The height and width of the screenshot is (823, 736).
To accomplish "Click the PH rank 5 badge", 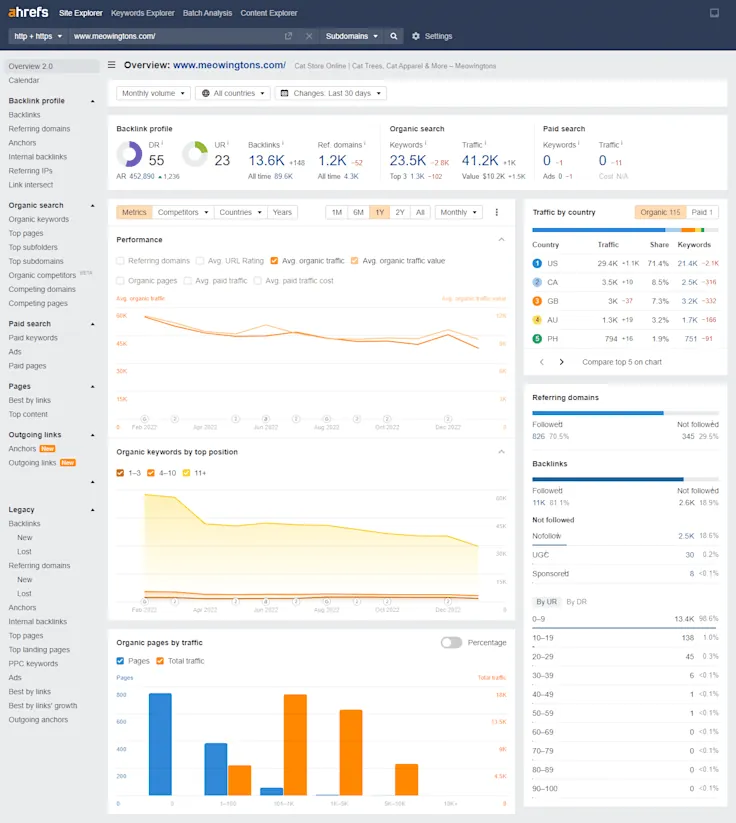I will click(537, 339).
